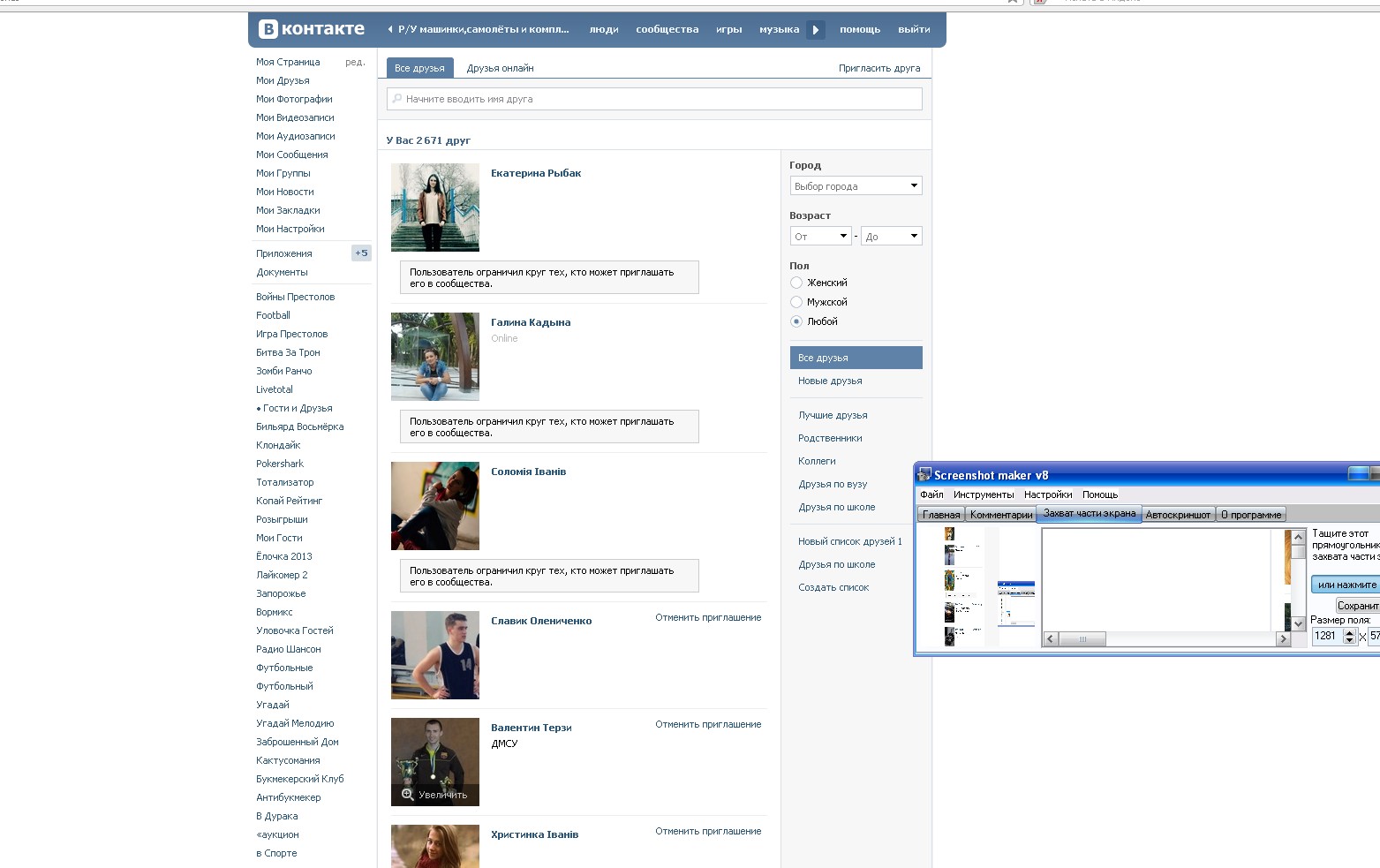Cancel invitation for Христинка Іванів
1380x868 pixels.
708,831
